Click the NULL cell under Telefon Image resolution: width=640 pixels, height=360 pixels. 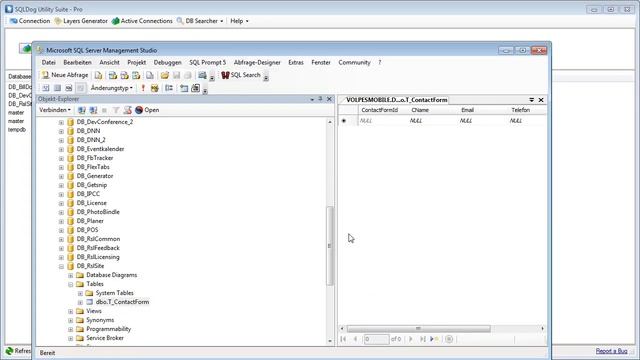coord(516,121)
